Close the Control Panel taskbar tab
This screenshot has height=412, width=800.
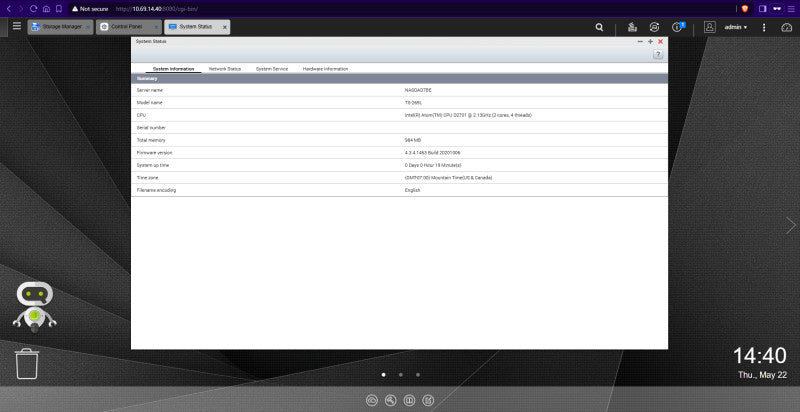[156, 27]
